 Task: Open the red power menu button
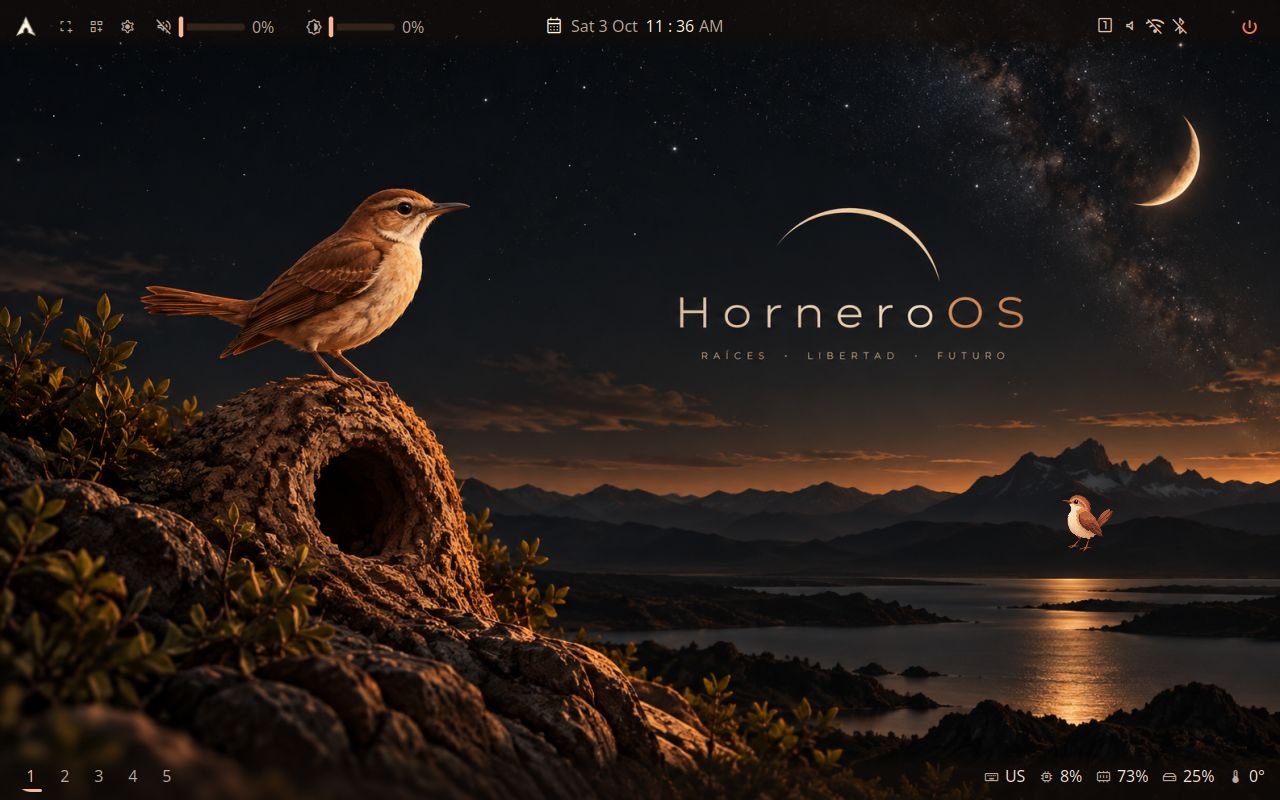pos(1249,27)
